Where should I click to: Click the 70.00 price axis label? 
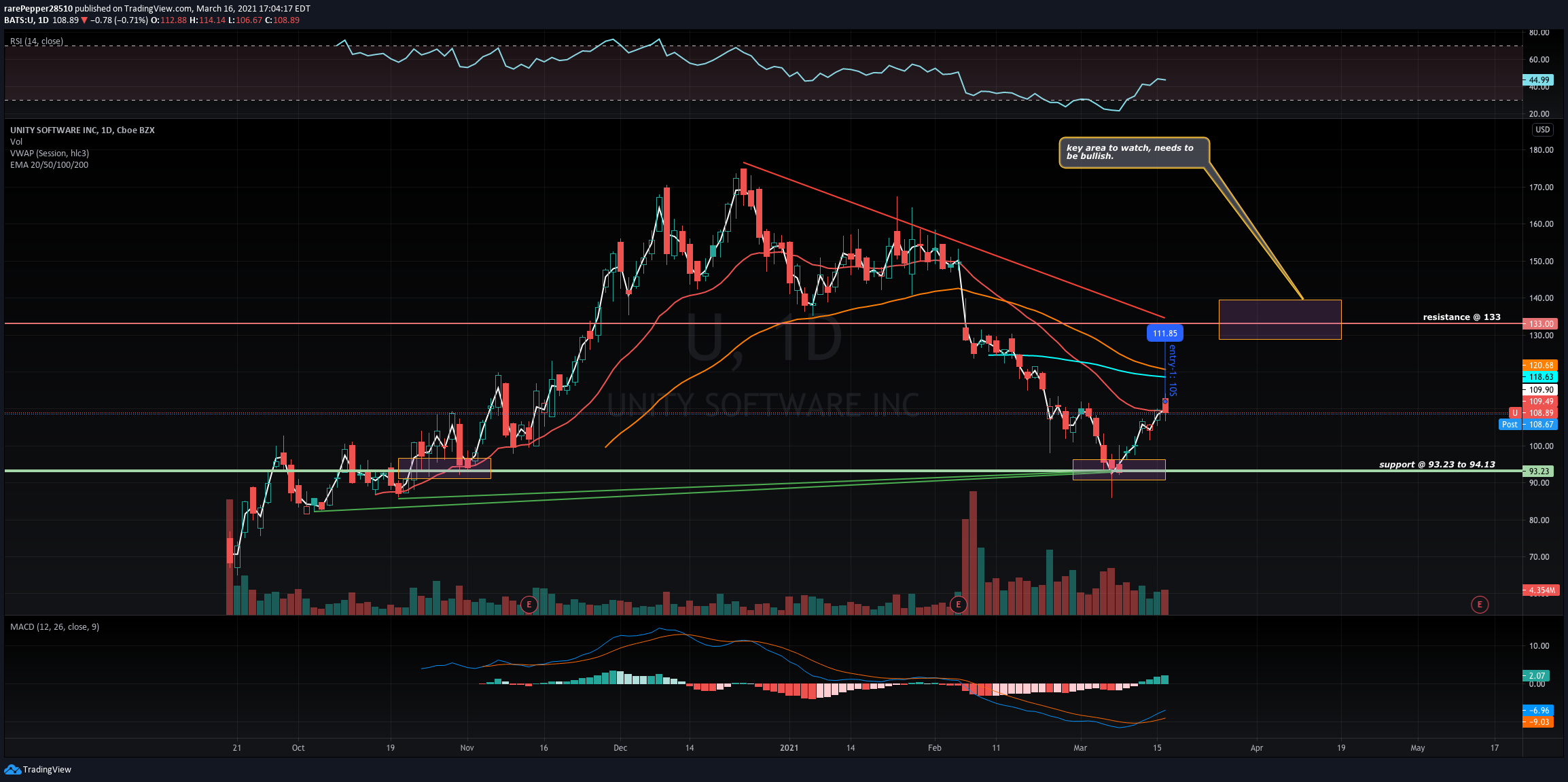(1539, 557)
